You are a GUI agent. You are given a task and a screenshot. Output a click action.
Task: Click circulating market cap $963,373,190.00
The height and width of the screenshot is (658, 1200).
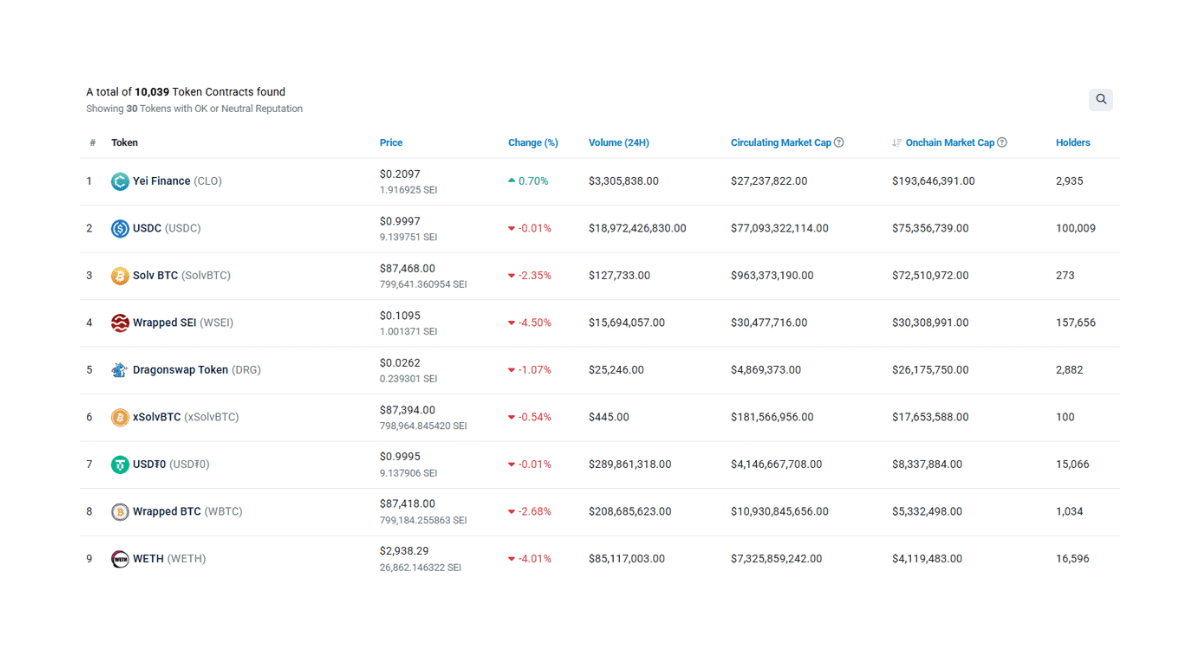click(772, 275)
